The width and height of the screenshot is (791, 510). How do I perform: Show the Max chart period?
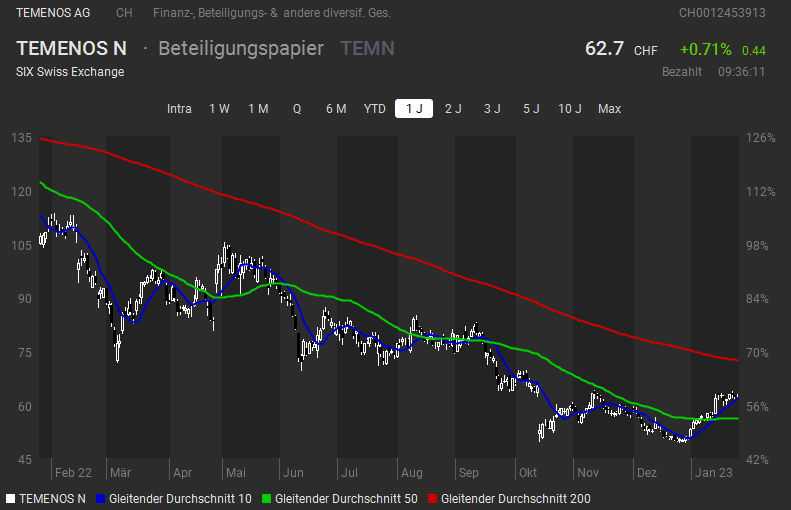pyautogui.click(x=609, y=109)
